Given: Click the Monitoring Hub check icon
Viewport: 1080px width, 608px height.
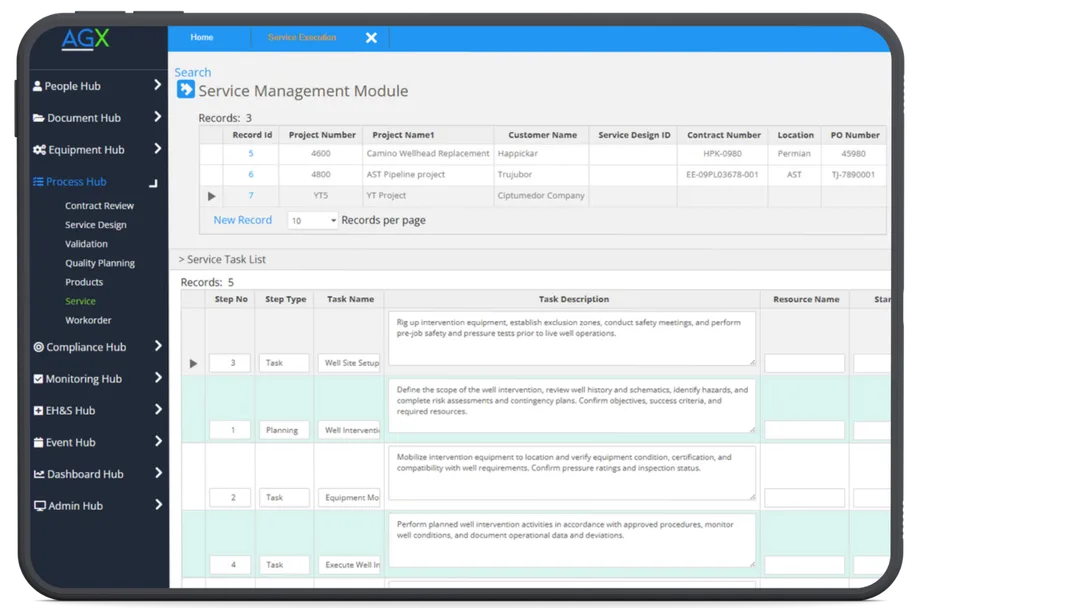Looking at the screenshot, I should [x=38, y=379].
